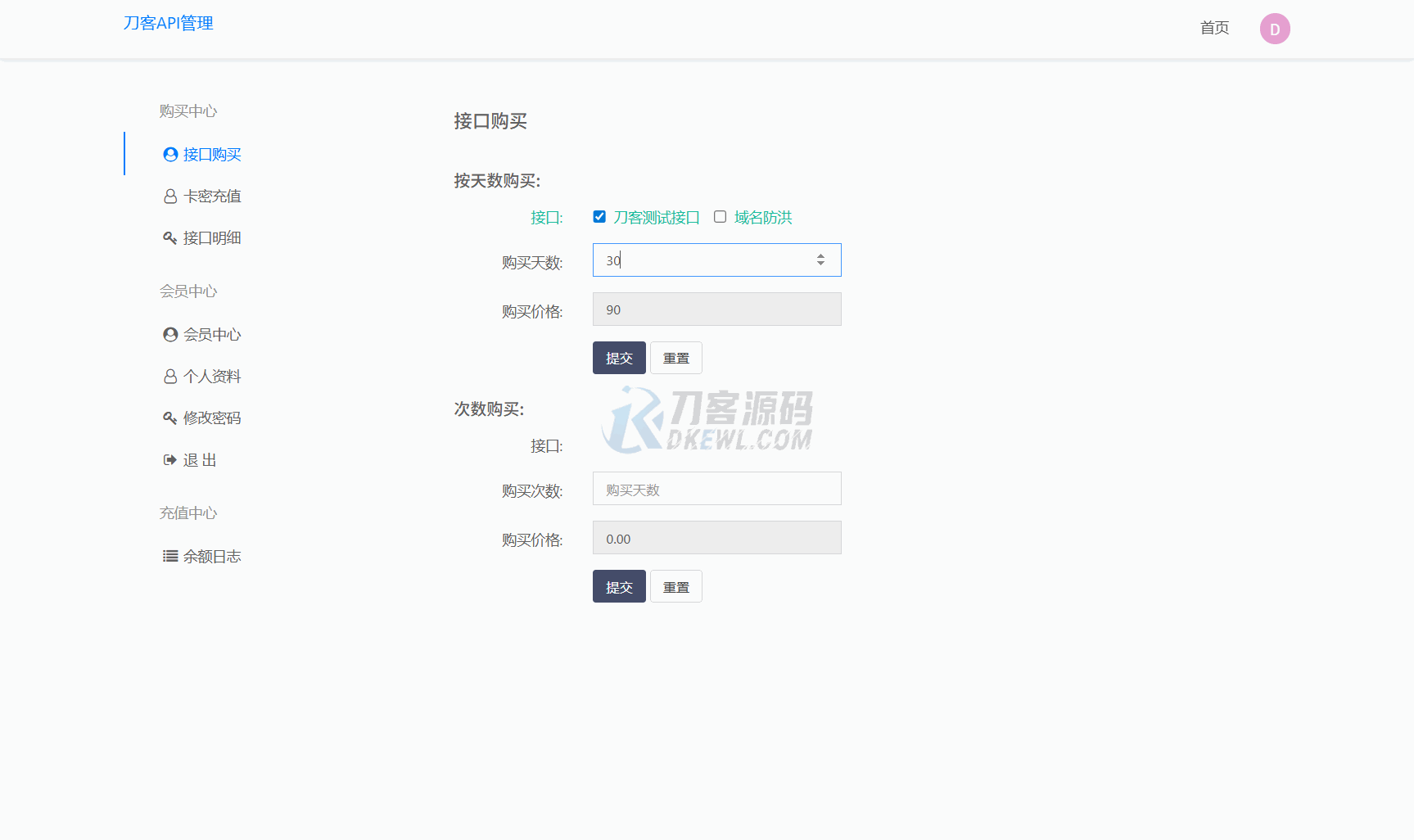Click the key icon beside 接口明细

pos(170,238)
